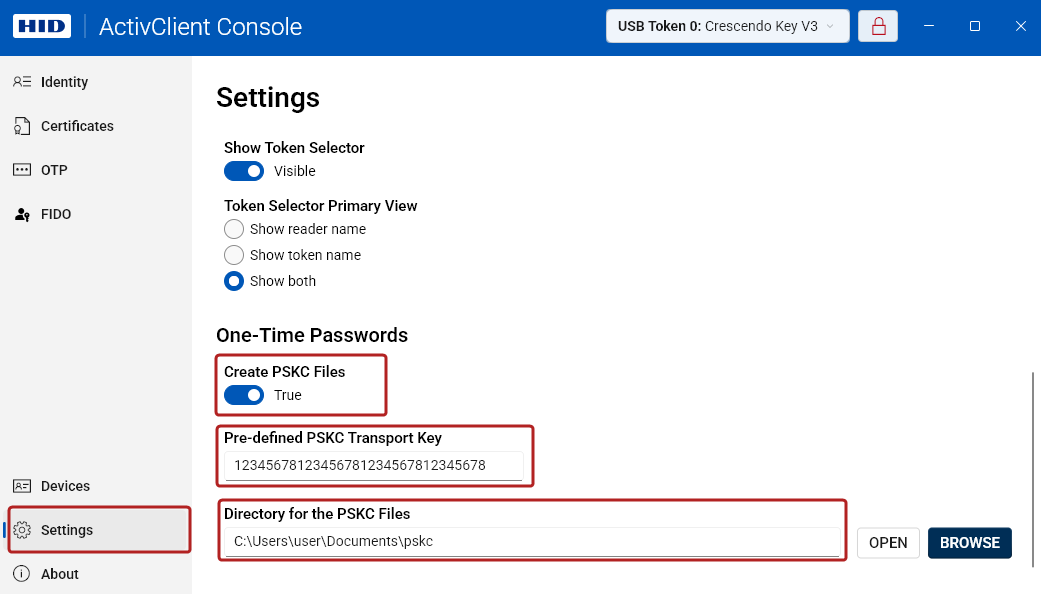Disable the Create PSKC Files switch
This screenshot has height=594, width=1041.
244,395
